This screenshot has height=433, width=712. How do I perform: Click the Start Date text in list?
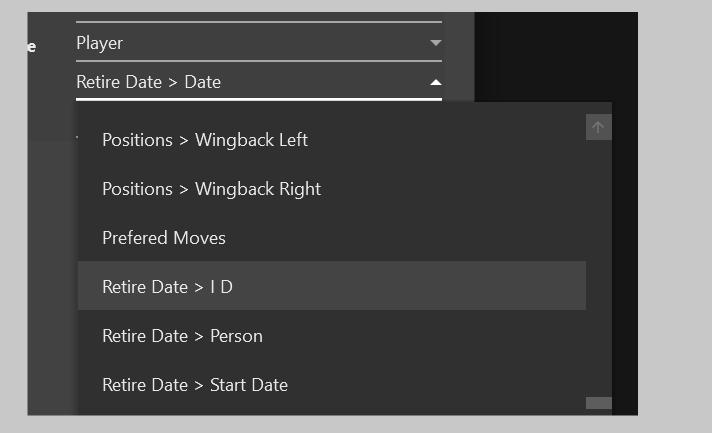pyautogui.click(x=249, y=385)
